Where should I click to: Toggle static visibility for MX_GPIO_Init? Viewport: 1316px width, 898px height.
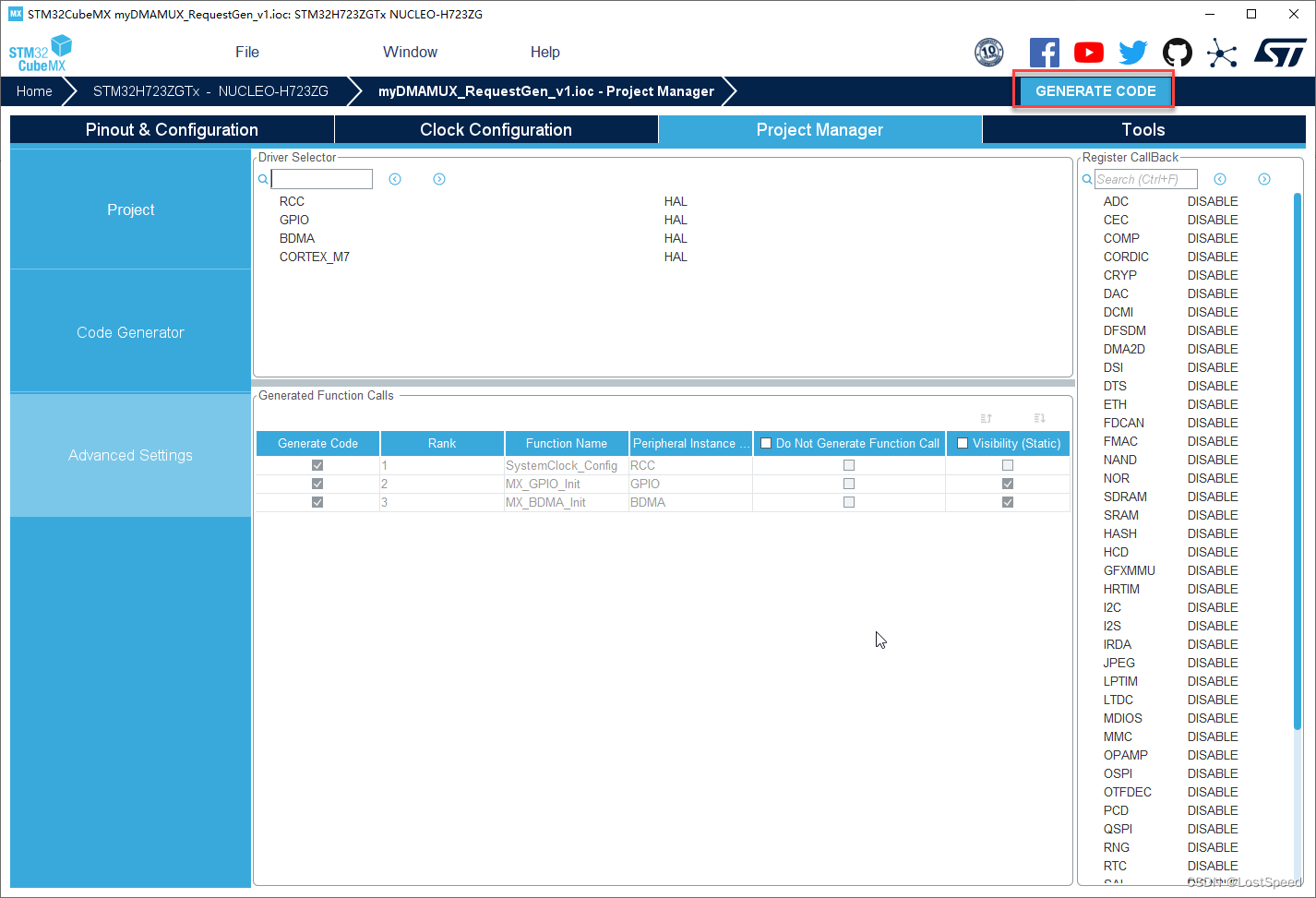1008,484
